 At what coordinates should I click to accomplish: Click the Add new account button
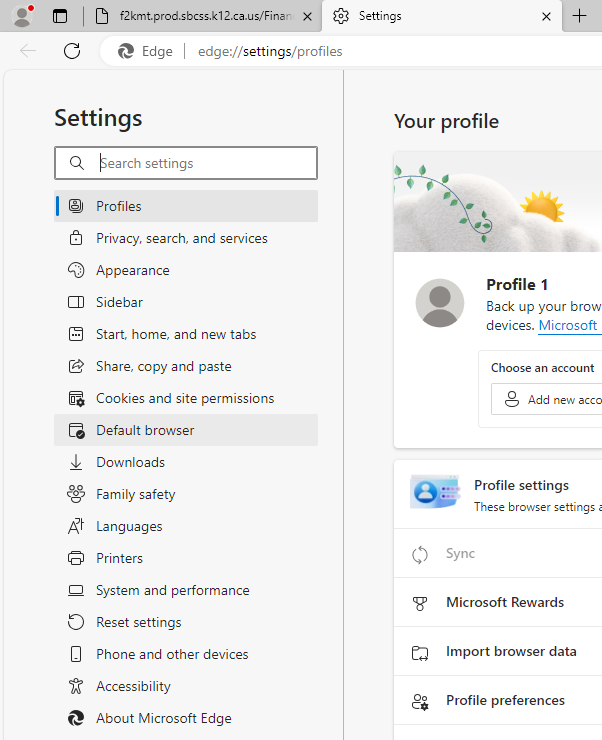[550, 399]
